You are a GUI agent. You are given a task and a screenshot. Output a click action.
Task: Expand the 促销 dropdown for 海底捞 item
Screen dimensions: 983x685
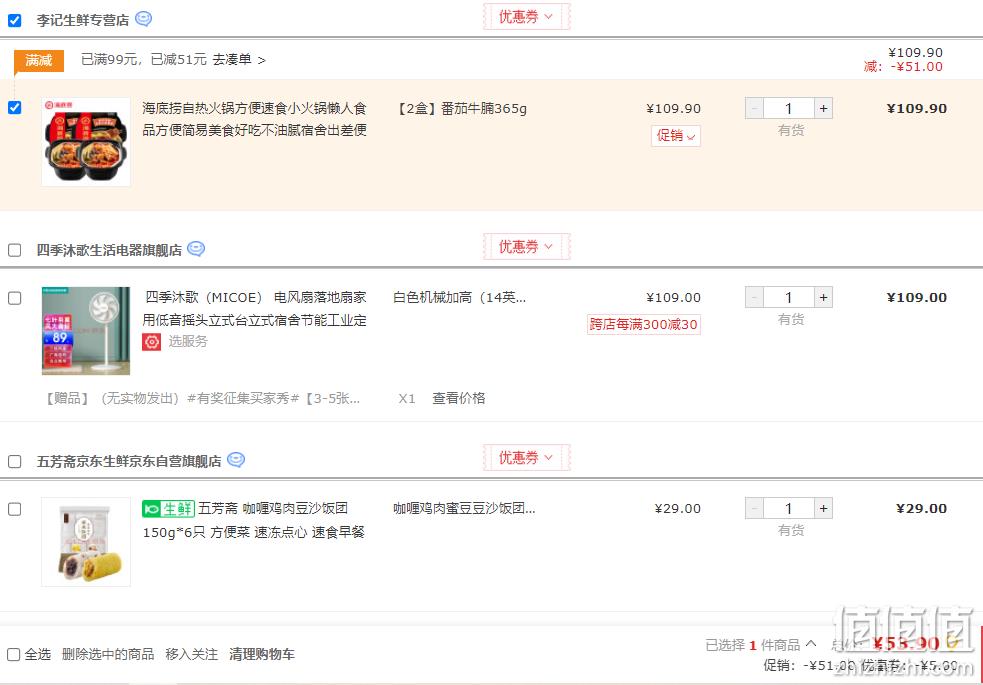(676, 135)
